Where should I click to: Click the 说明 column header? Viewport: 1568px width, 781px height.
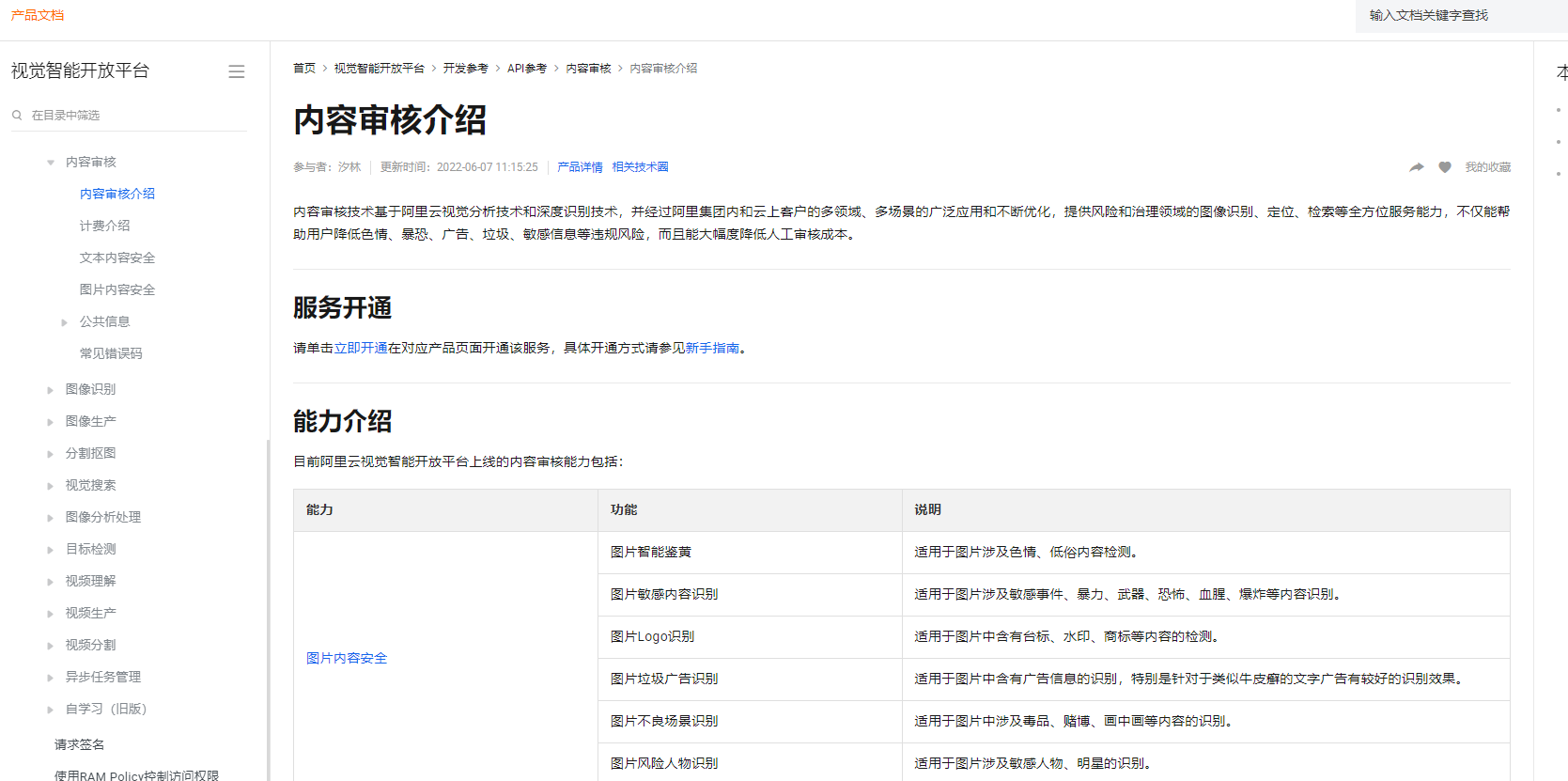(1206, 510)
